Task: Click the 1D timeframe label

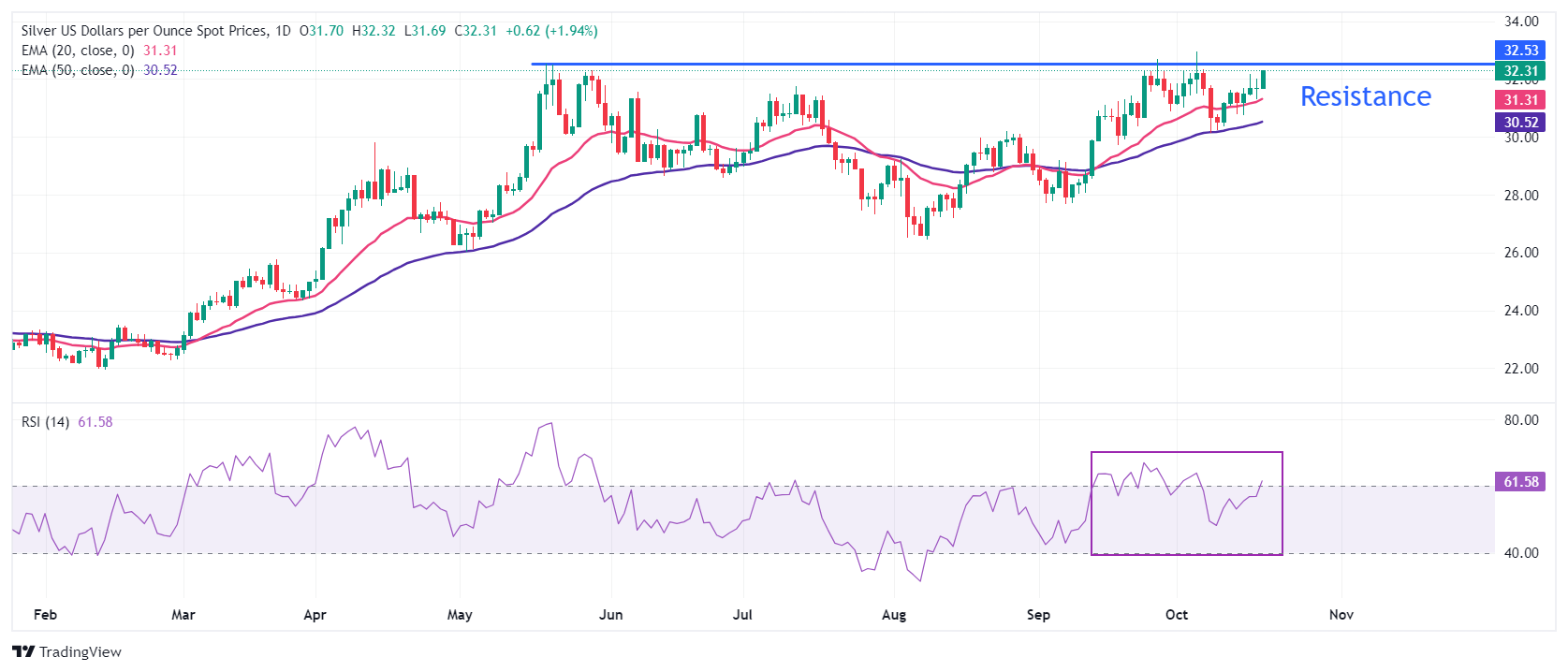Action: (283, 31)
